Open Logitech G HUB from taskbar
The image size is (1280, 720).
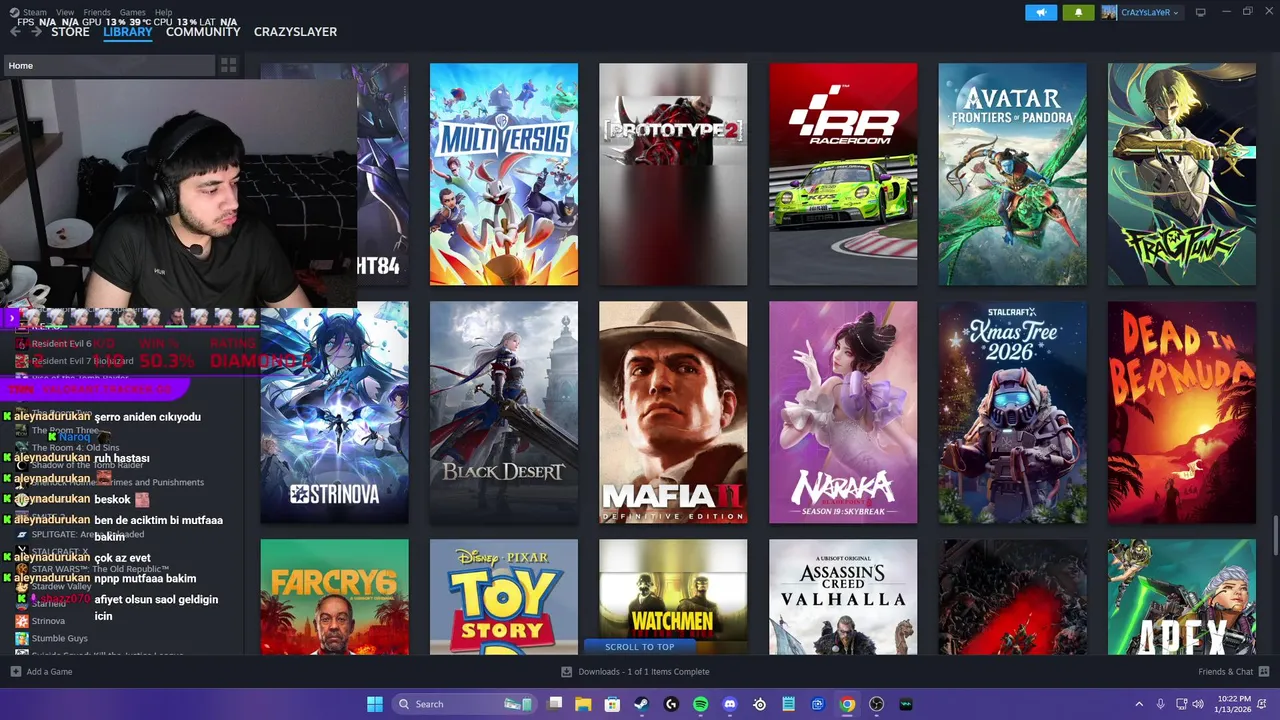coord(671,704)
